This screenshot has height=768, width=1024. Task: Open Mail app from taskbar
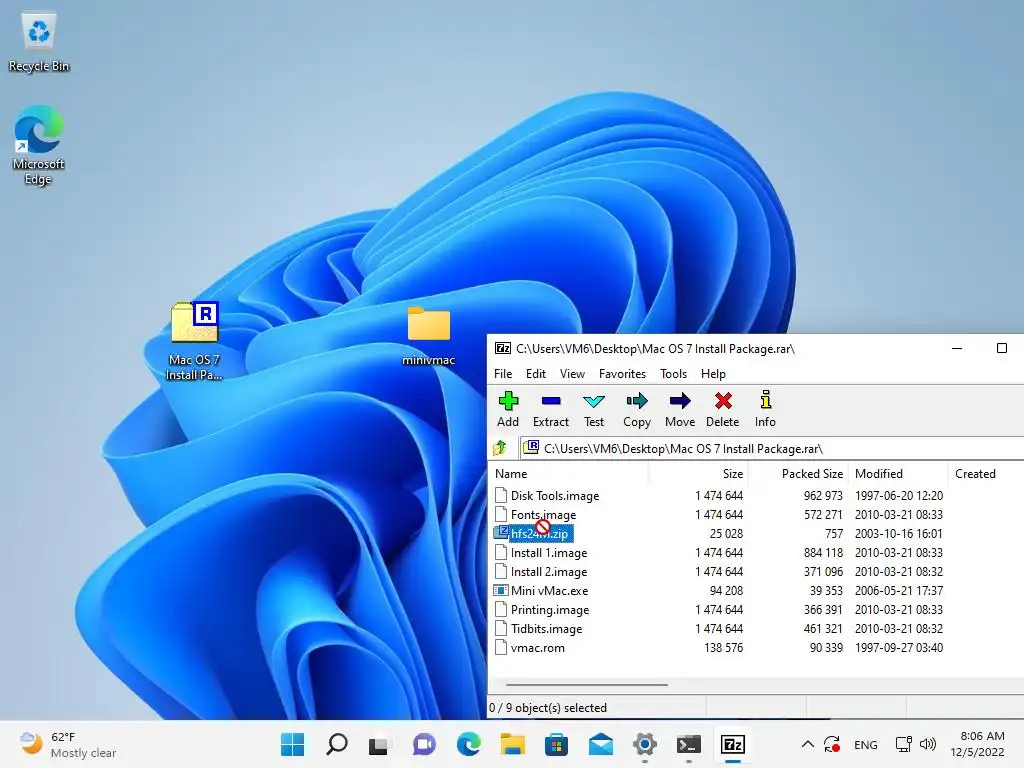(x=601, y=744)
